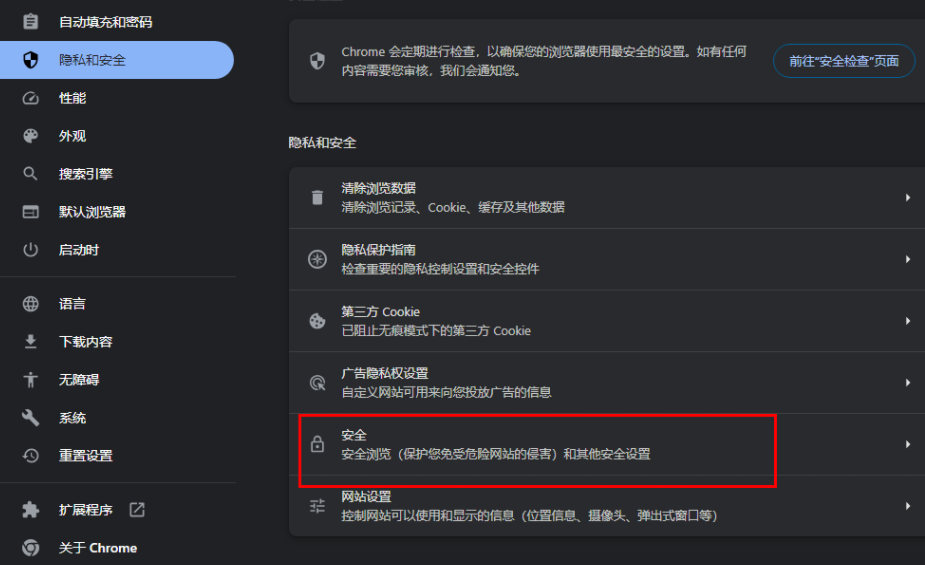Viewport: 925px width, 565px height.
Task: Click the globe icon beside 语言
Action: [31, 304]
